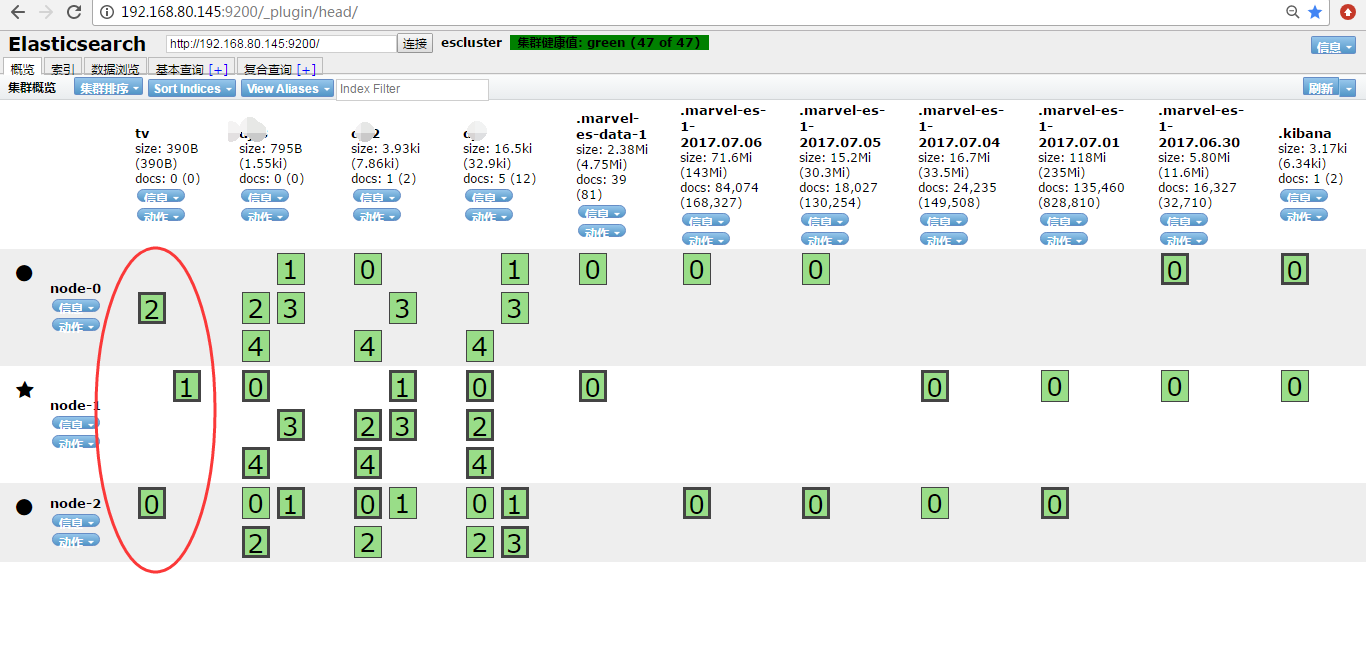Select .marvel-es-data-1 shard 0 on node-1

pos(593,386)
